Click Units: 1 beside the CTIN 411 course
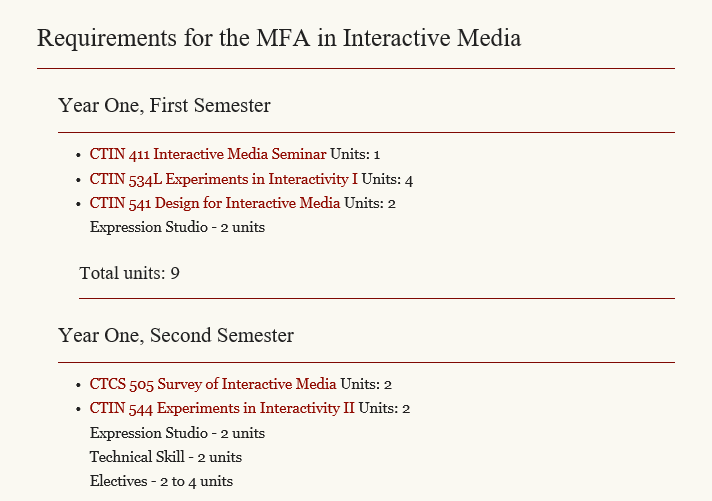Viewport: 712px width, 501px height. pyautogui.click(x=355, y=154)
